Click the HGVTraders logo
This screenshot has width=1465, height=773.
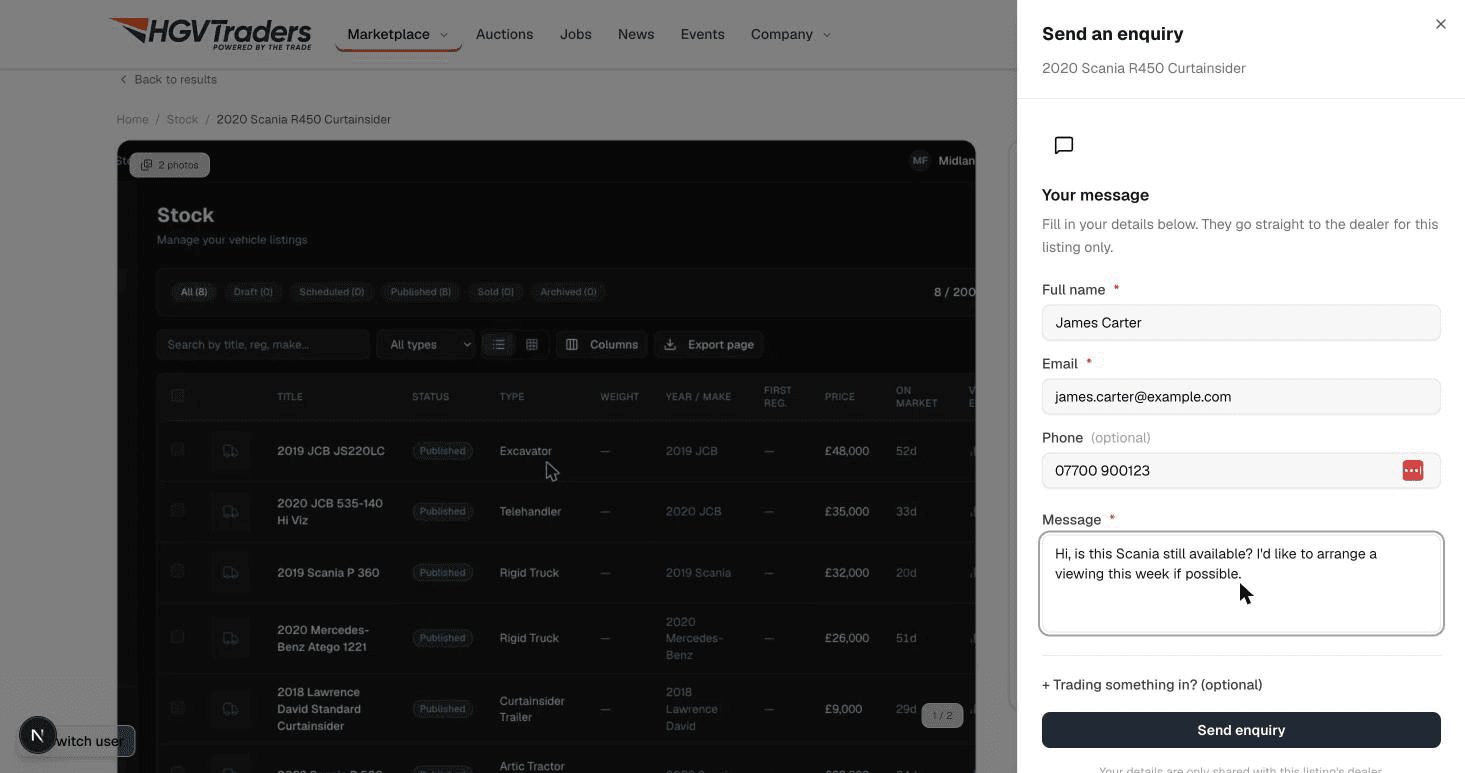(x=211, y=33)
